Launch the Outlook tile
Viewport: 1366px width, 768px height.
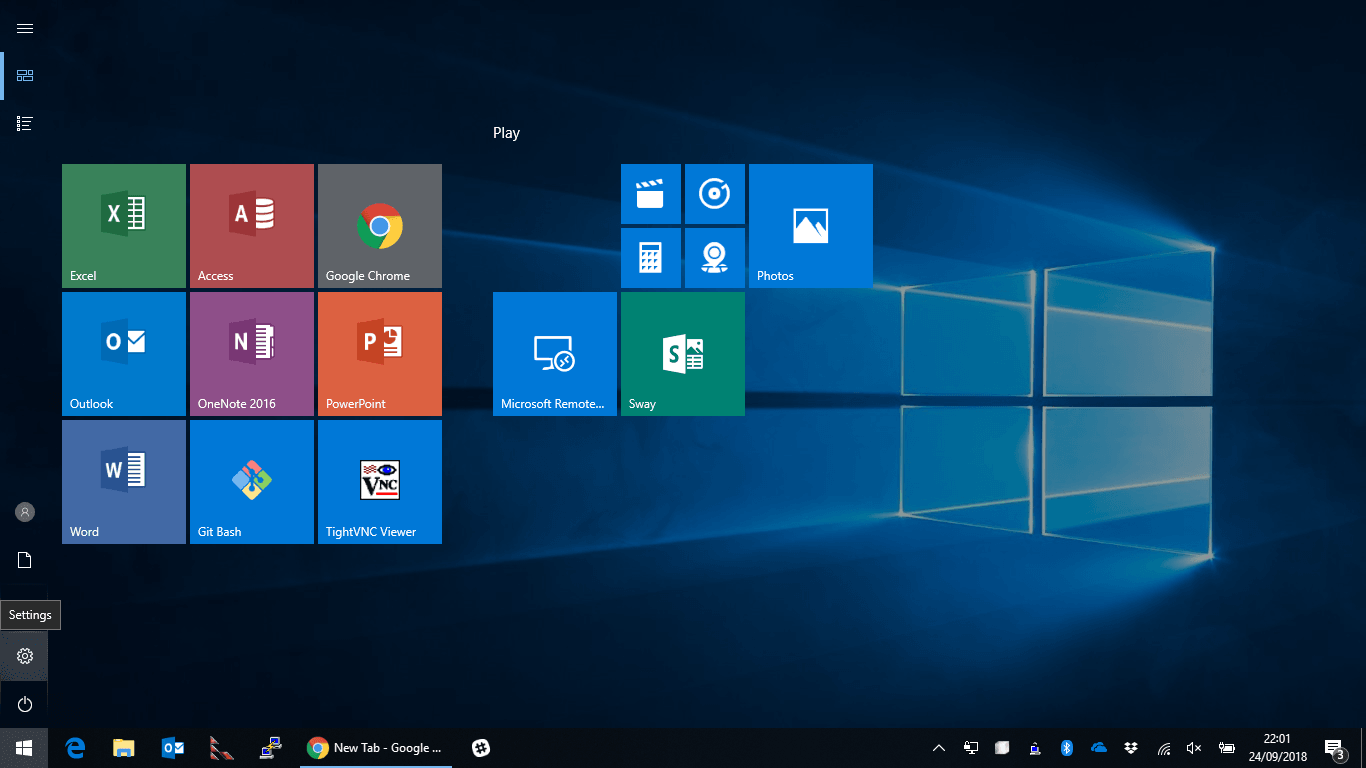[124, 354]
